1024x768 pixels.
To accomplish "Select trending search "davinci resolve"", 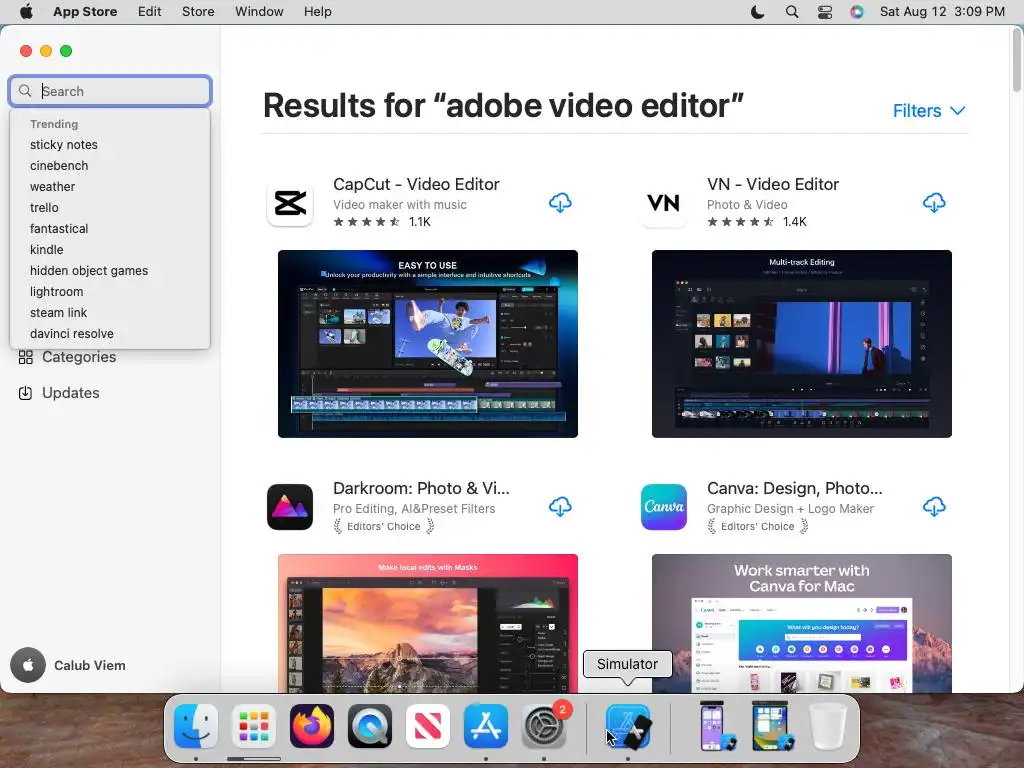I will 72,334.
